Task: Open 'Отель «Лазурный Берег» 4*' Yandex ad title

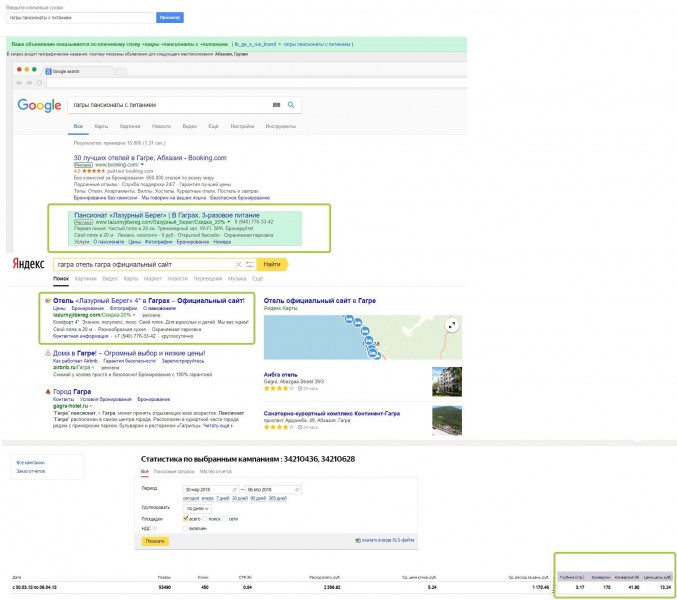Action: pyautogui.click(x=149, y=300)
